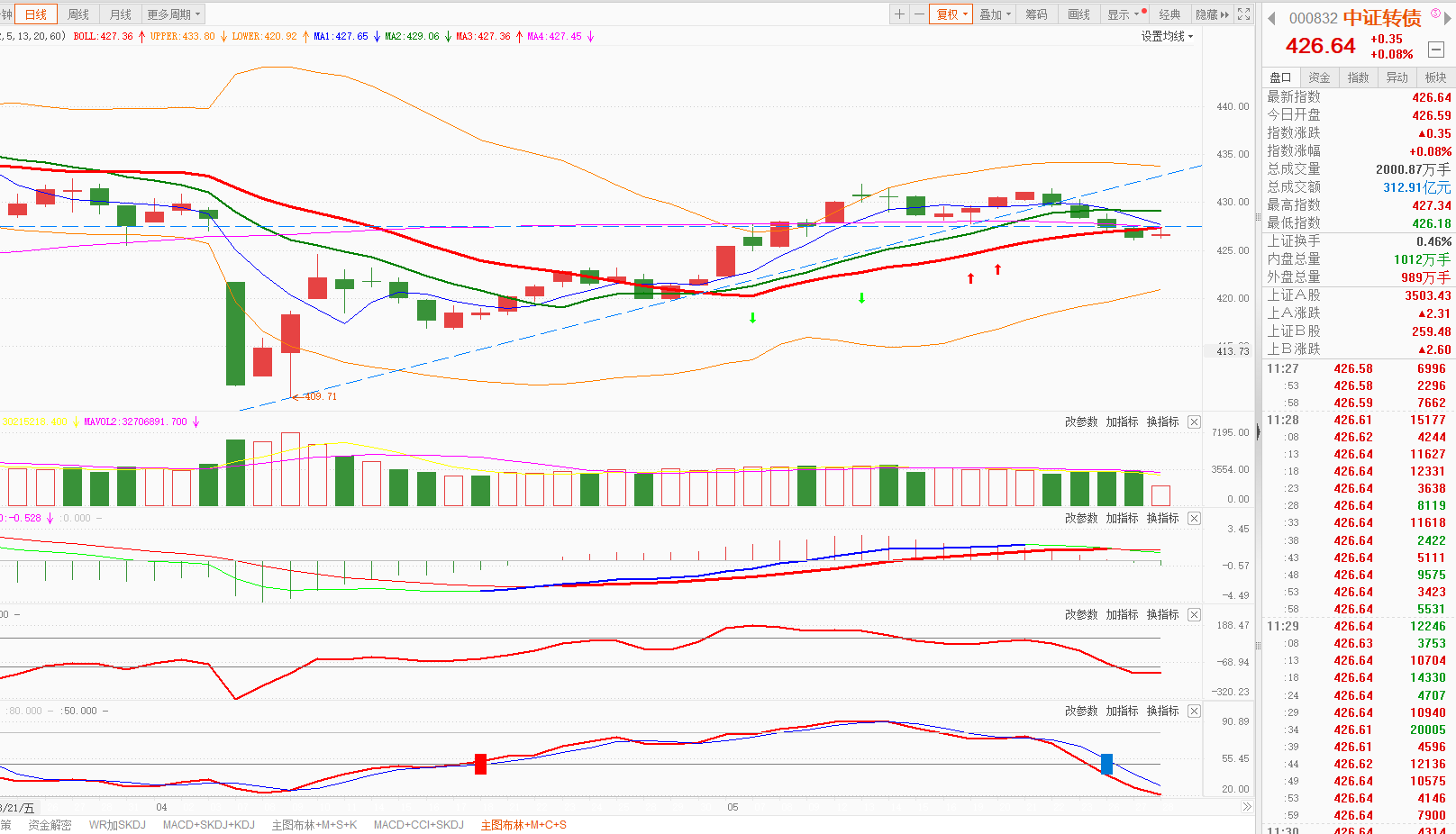This screenshot has height=834, width=1456.
Task: Click the red marker bar in SKDJ panel
Action: 480,764
